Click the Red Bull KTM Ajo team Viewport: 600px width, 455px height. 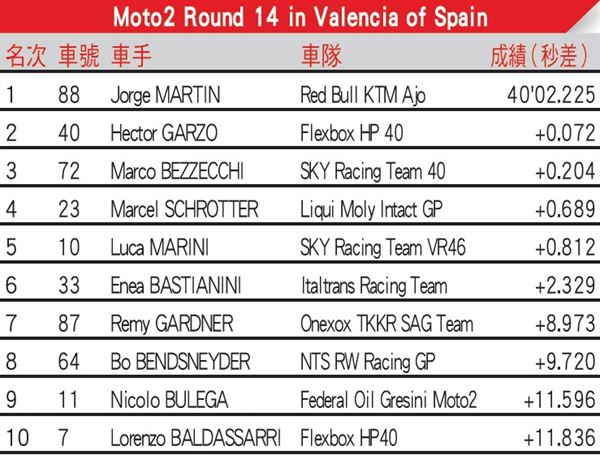coord(363,95)
